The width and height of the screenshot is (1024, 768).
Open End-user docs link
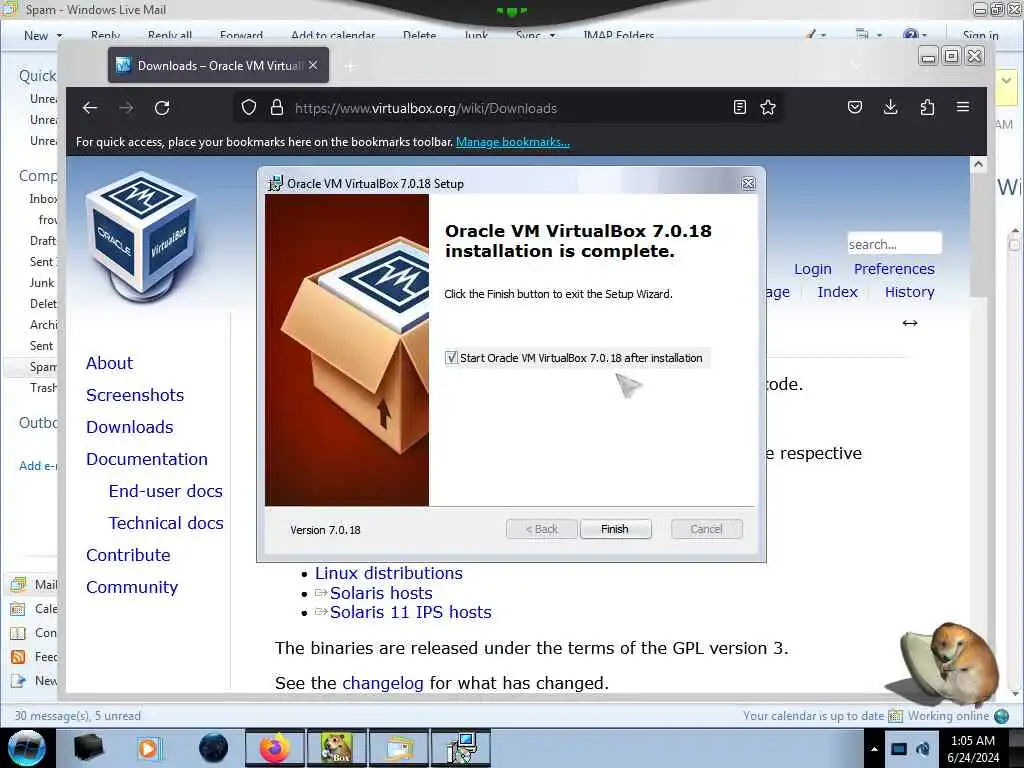click(x=165, y=491)
